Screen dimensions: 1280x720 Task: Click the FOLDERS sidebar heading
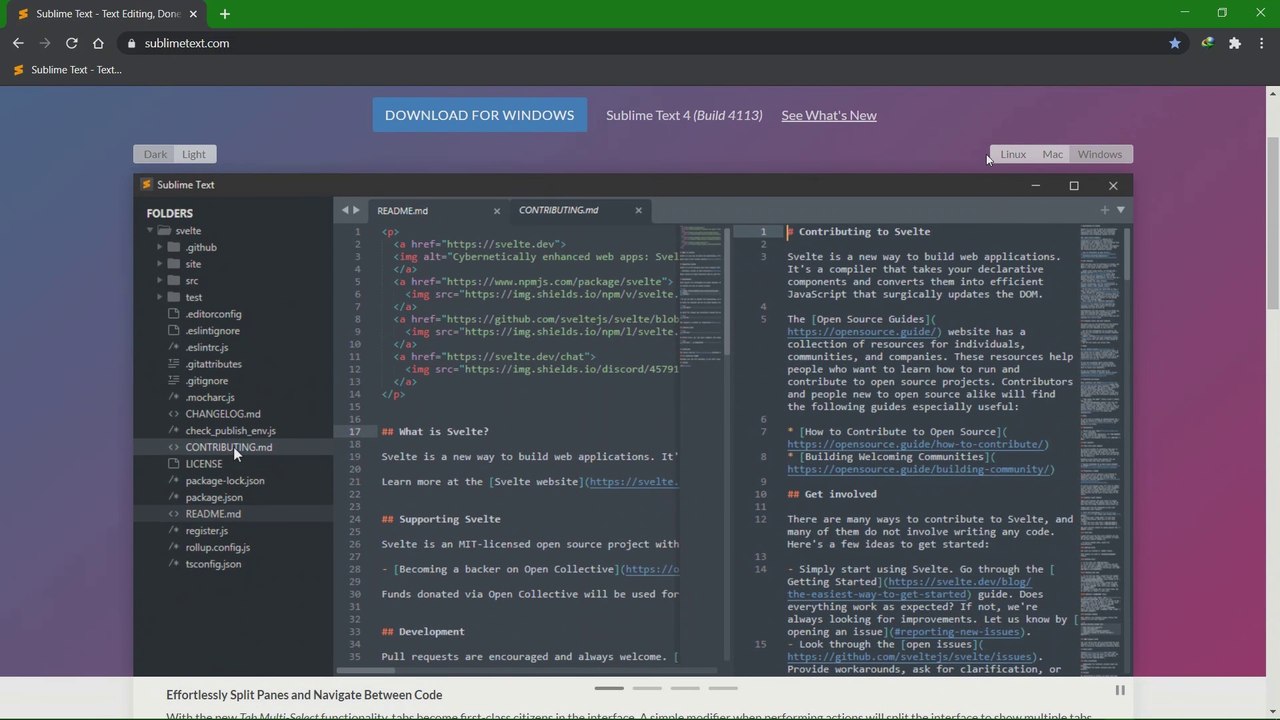click(x=170, y=213)
